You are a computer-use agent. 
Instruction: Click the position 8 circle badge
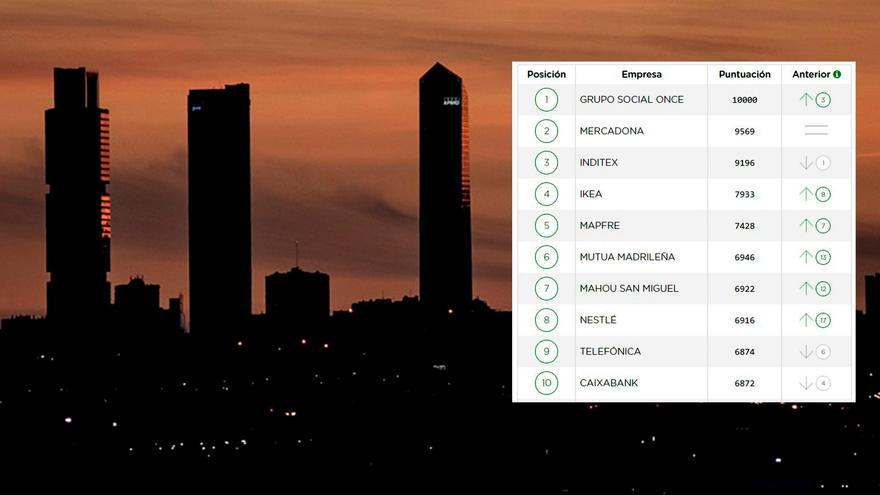546,320
